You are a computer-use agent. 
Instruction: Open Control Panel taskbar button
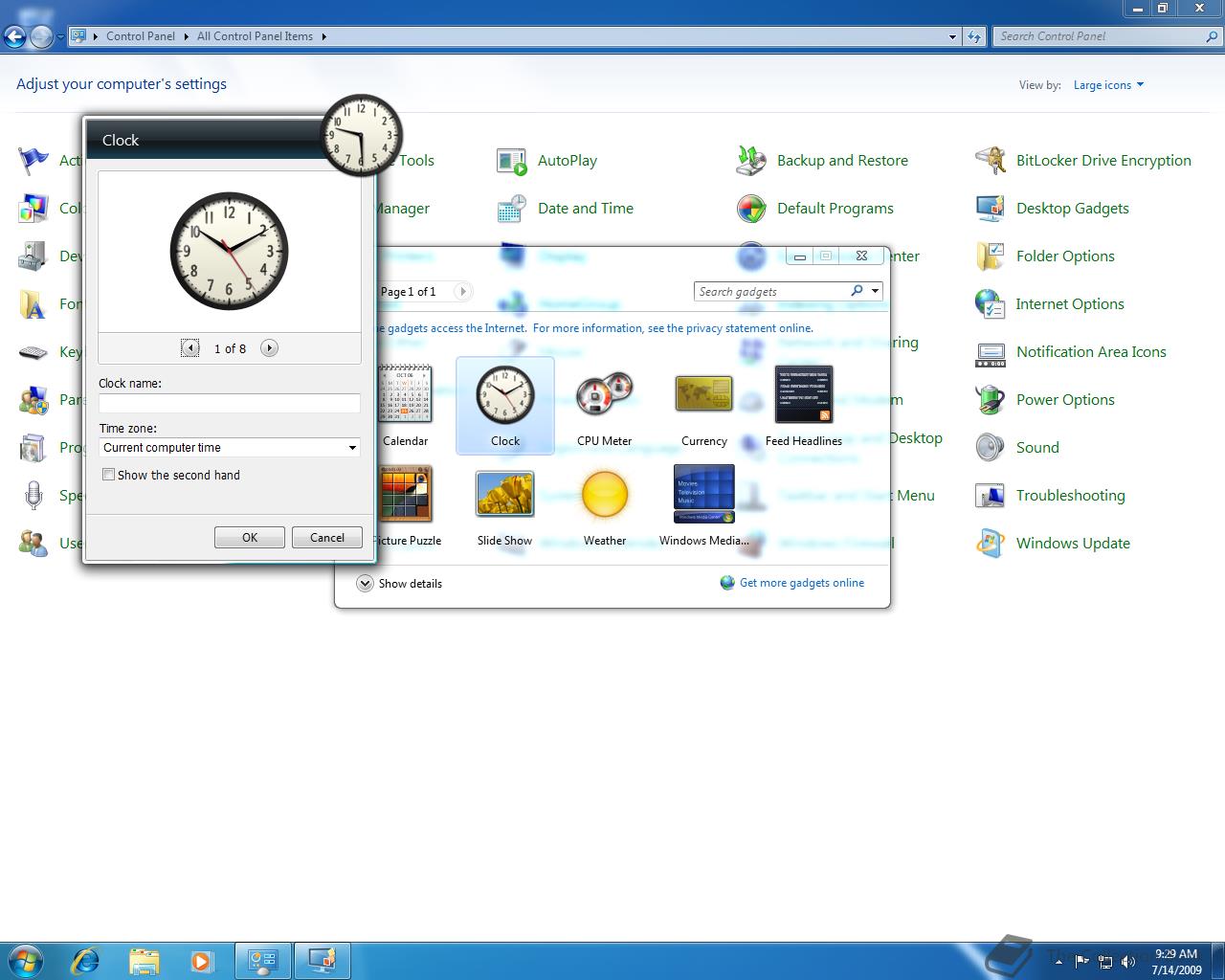(x=262, y=961)
